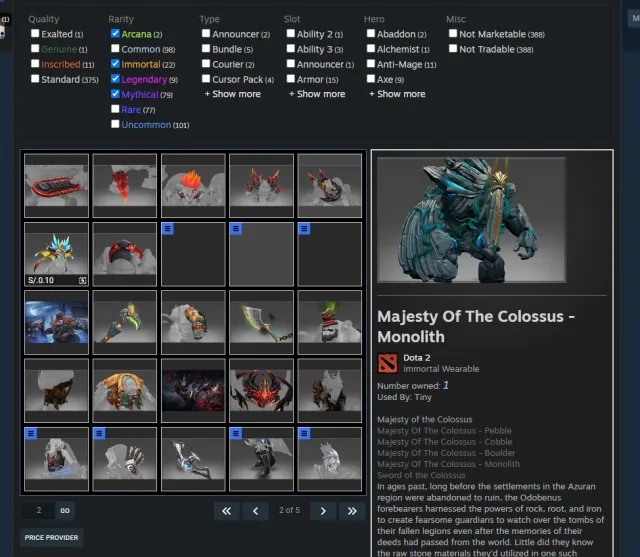Select the red hooded helmet item

coord(124,254)
